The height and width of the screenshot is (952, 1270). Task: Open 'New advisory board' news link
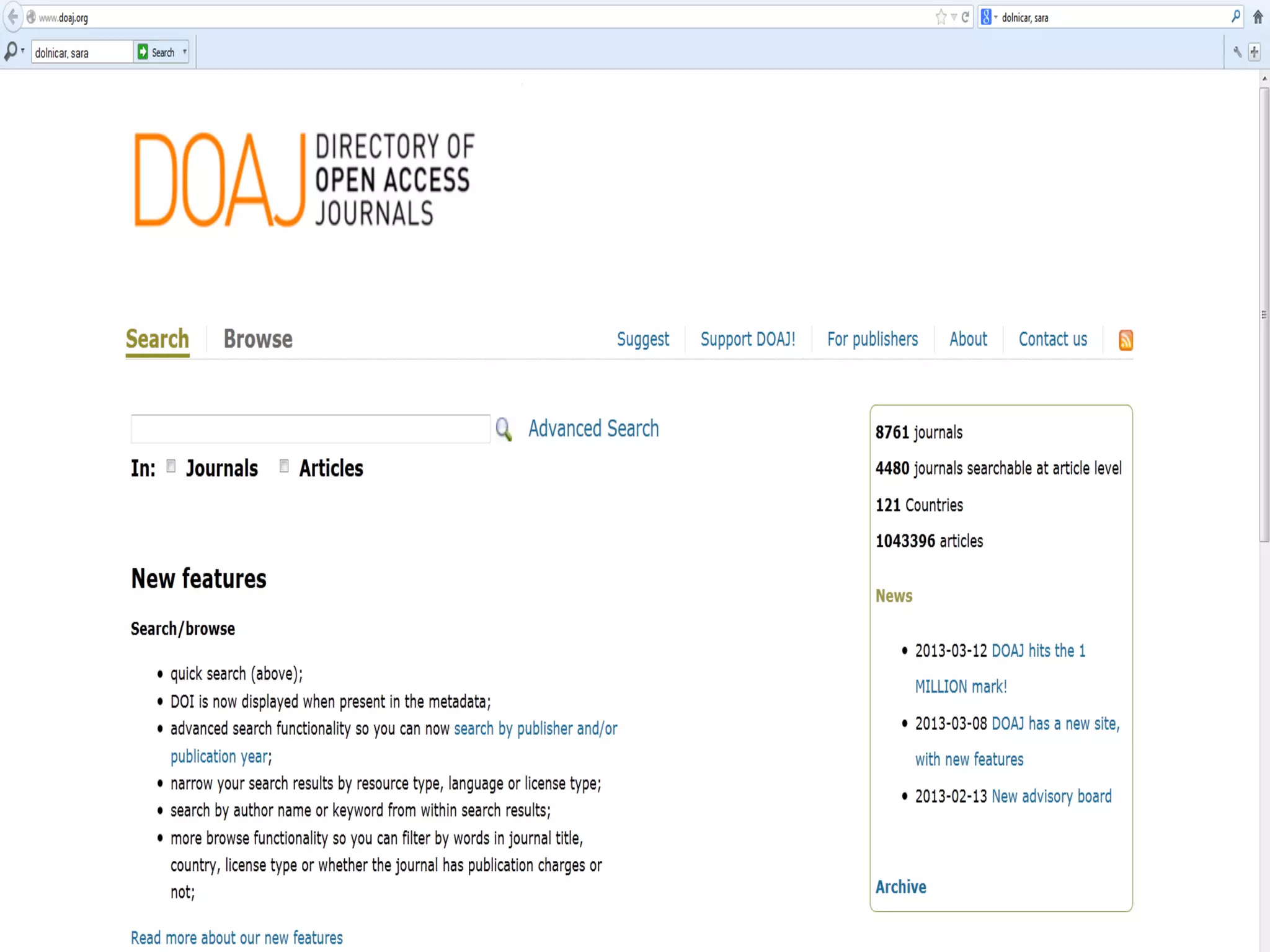pos(1052,796)
